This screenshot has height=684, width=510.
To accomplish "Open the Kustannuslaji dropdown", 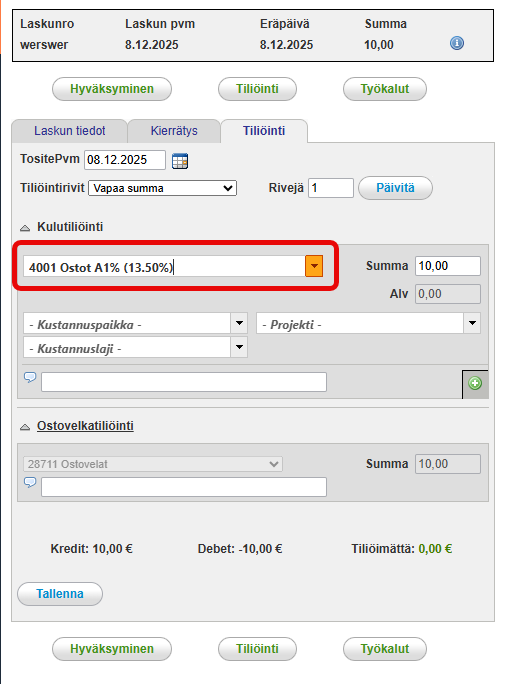I will [239, 347].
